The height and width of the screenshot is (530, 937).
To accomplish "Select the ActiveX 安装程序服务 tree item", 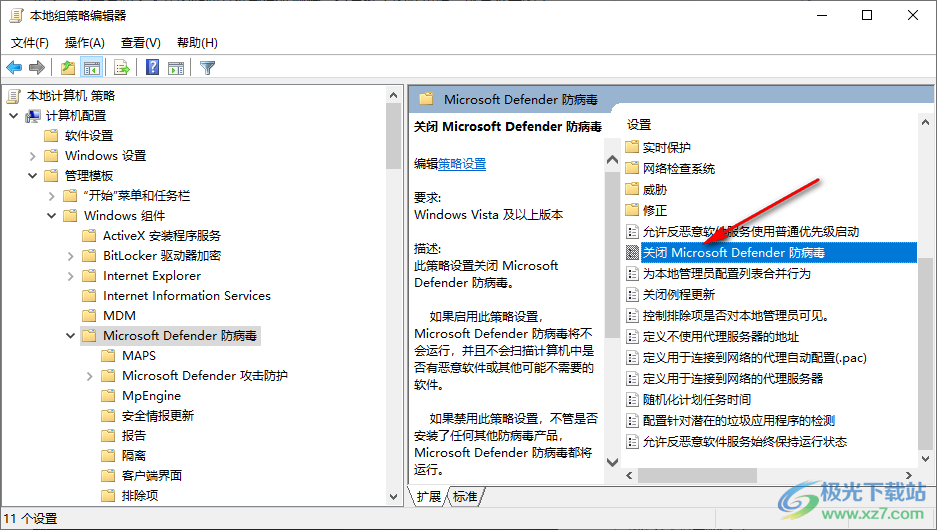I will tap(162, 236).
